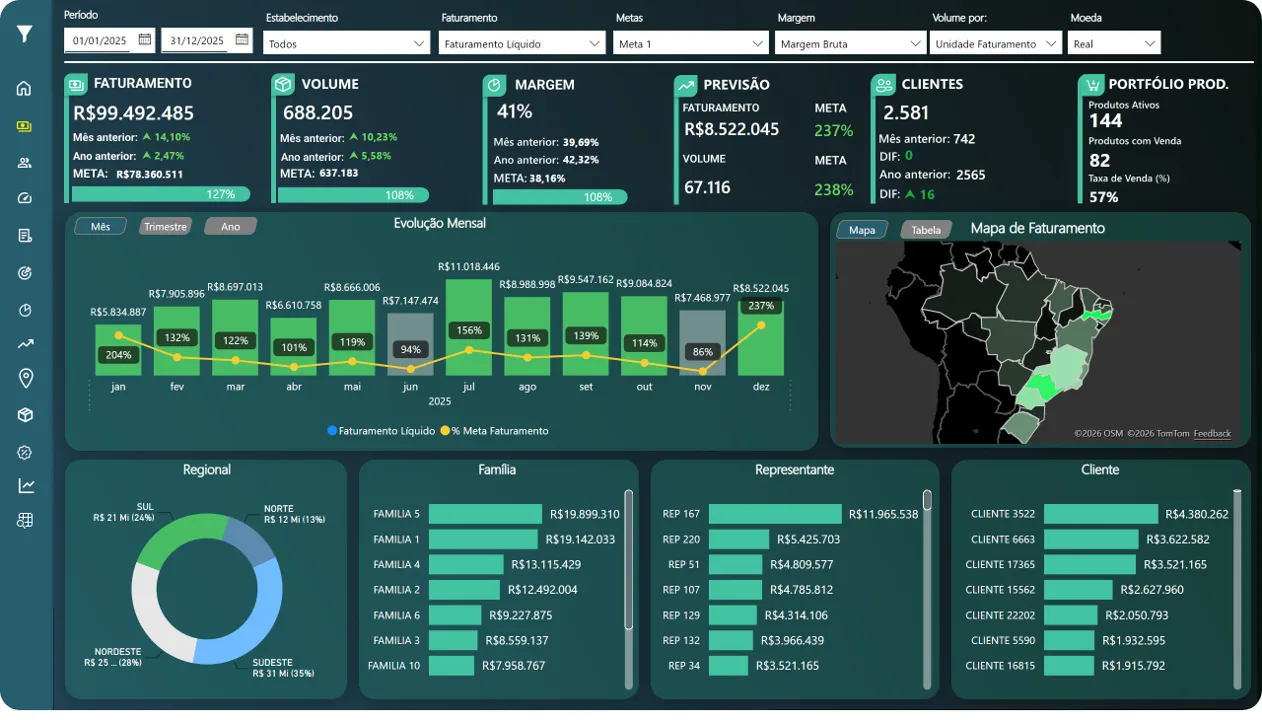The width and height of the screenshot is (1262, 720).
Task: Click the 204% label on jan
Action: tap(118, 355)
